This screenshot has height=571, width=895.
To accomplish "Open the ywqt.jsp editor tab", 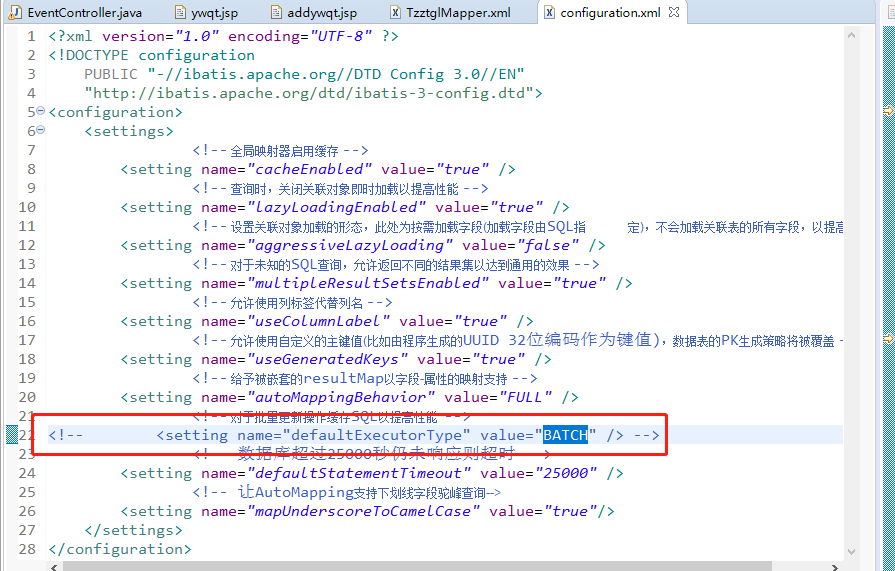I will (x=206, y=13).
